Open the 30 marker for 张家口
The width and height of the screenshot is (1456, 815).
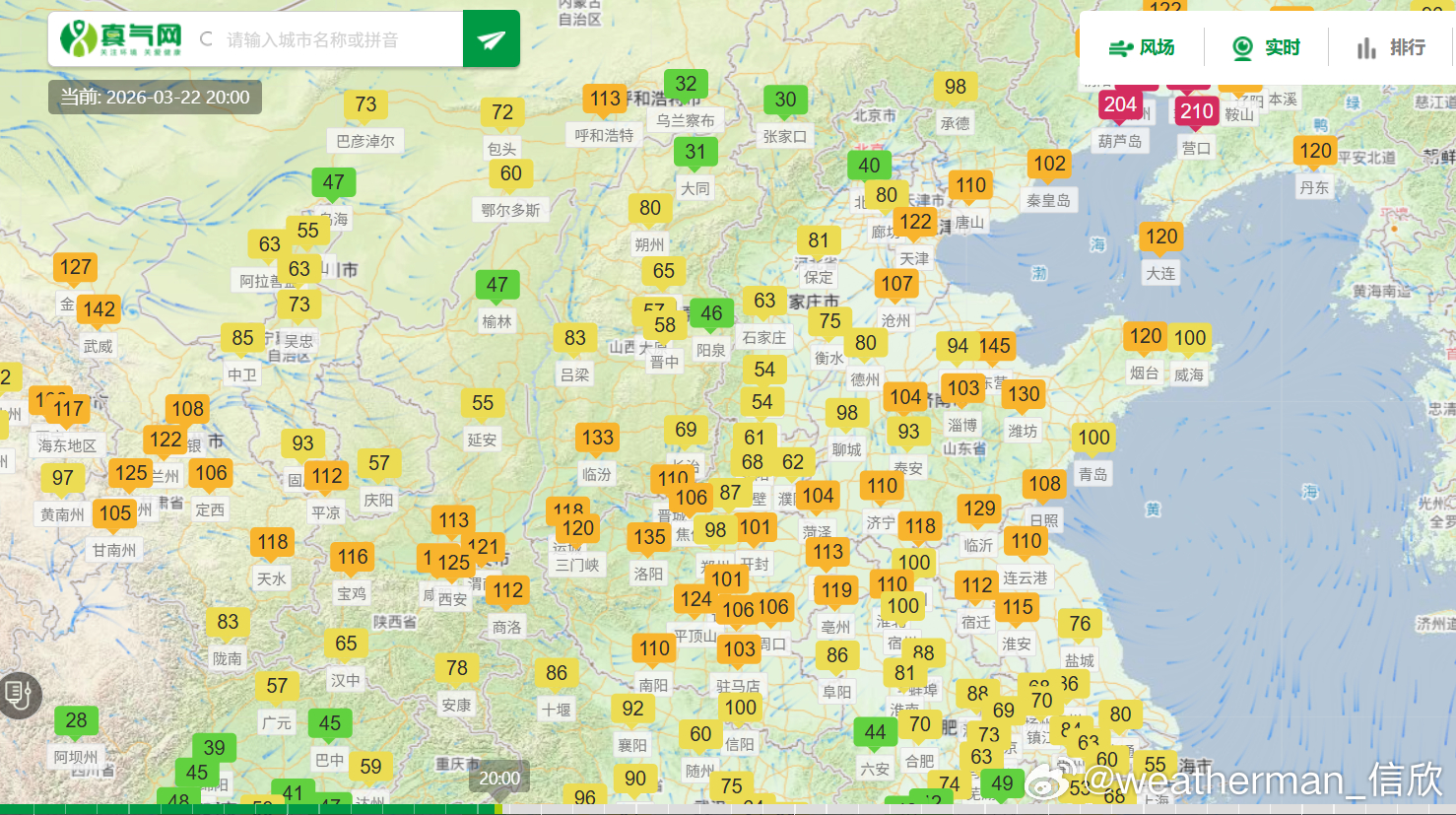point(785,100)
